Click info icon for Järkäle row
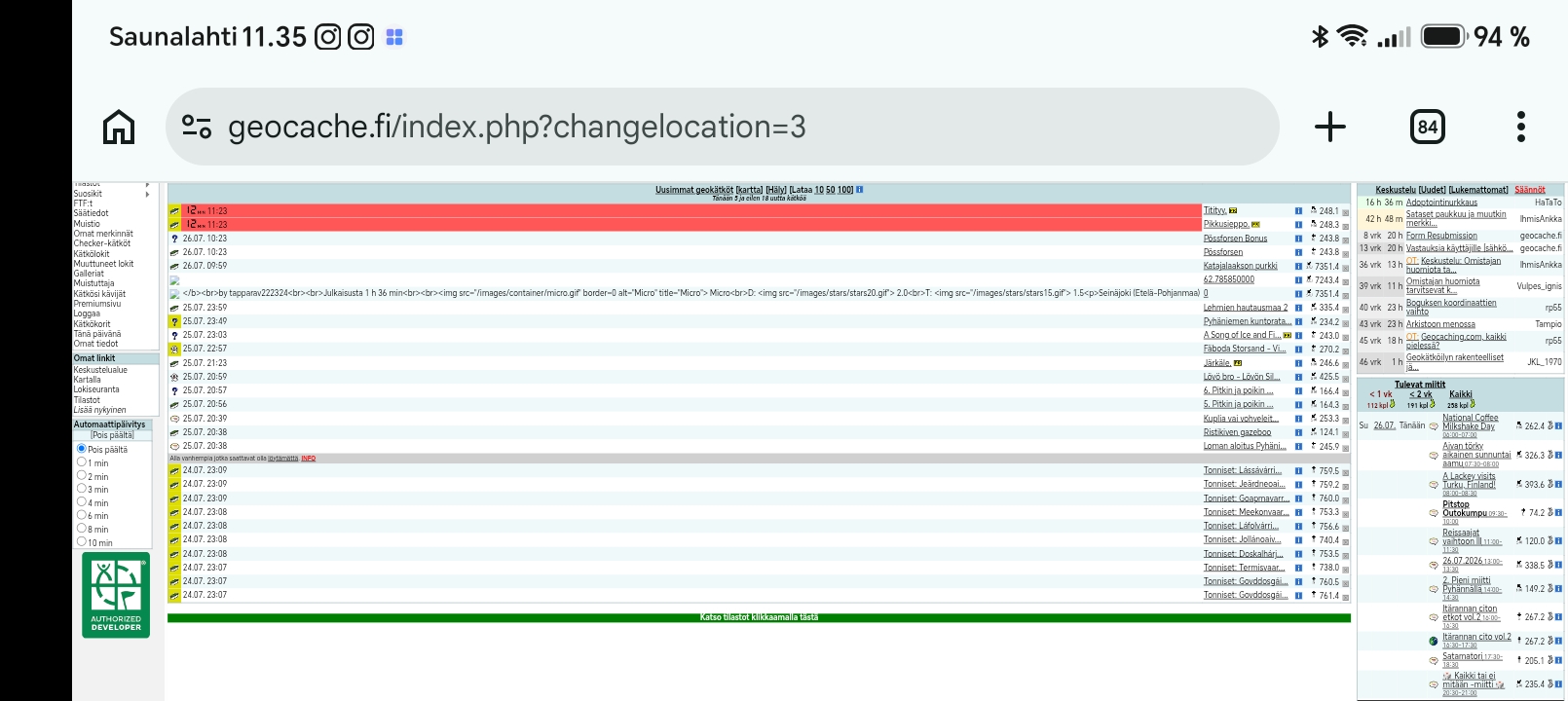Screen dimensions: 1568x701 (x=1298, y=363)
